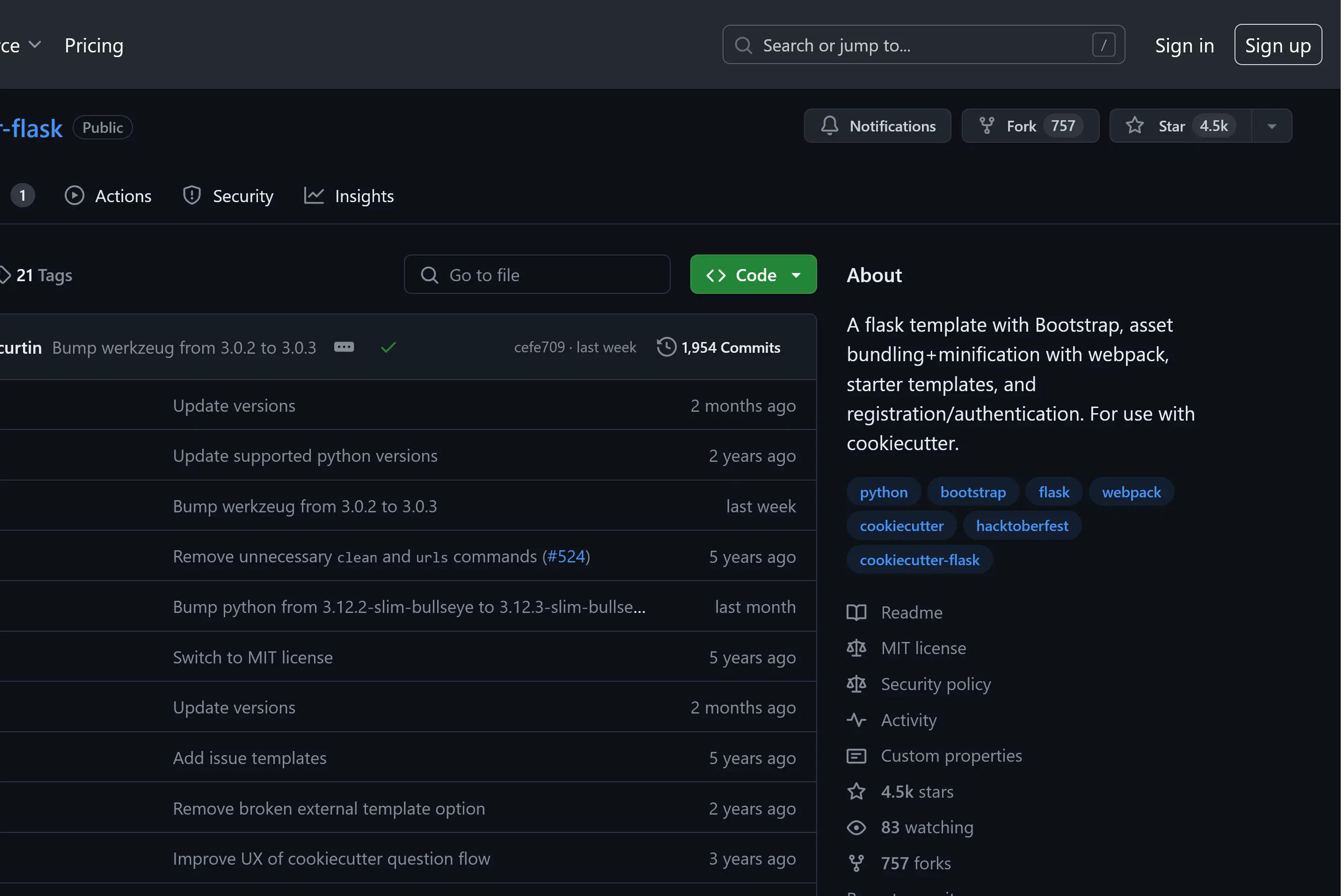The image size is (1344, 896).
Task: Click the Activity pulse icon
Action: [x=856, y=720]
